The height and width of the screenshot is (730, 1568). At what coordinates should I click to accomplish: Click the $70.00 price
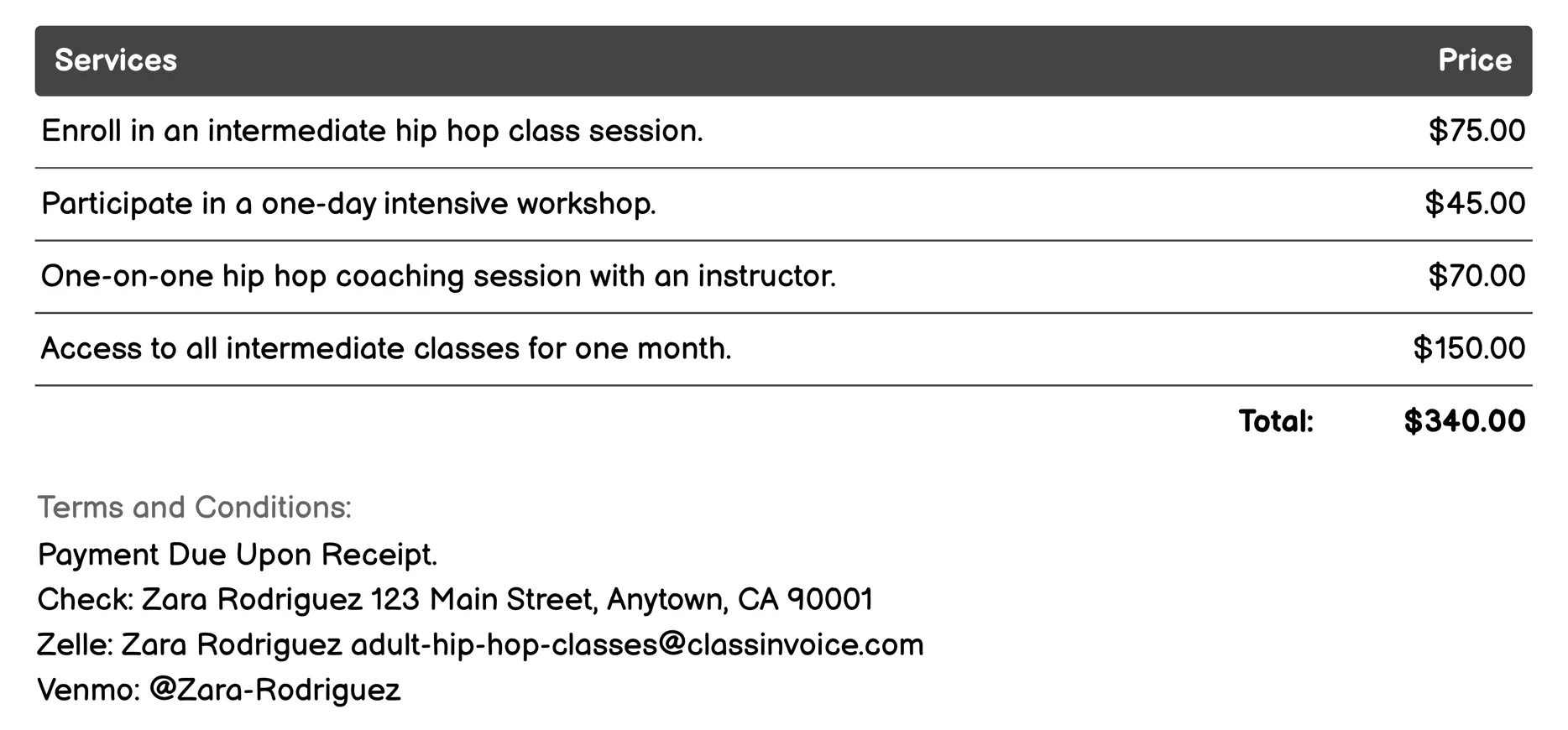click(x=1477, y=276)
